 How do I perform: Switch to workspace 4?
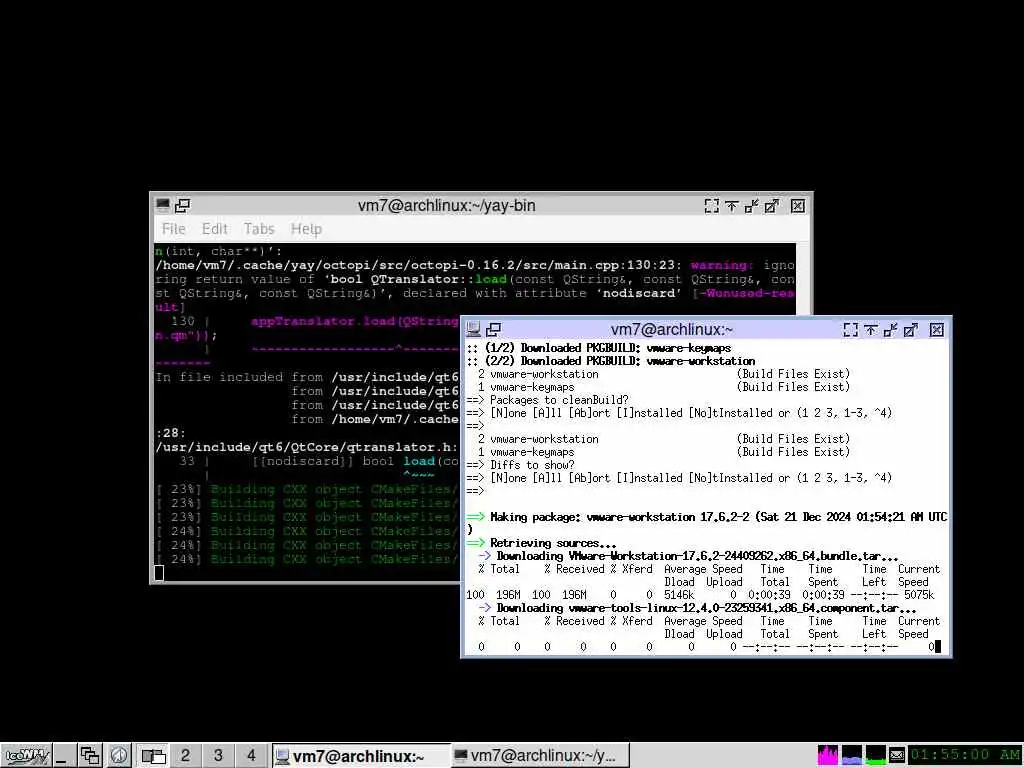click(x=251, y=756)
